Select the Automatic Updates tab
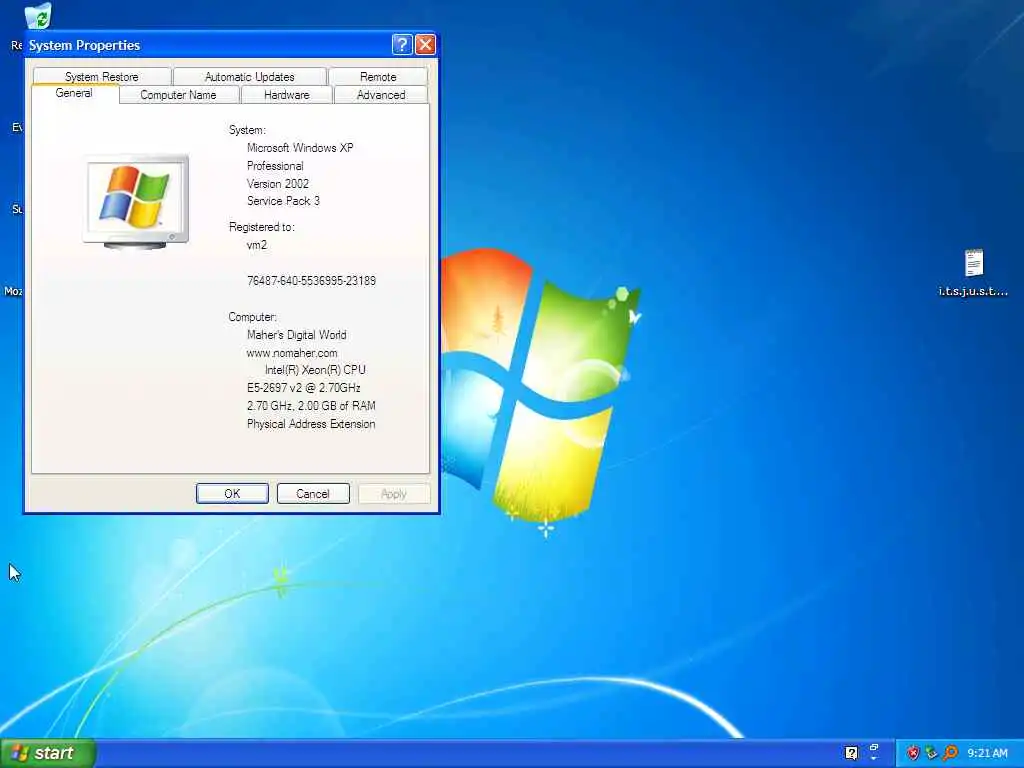 click(x=249, y=76)
